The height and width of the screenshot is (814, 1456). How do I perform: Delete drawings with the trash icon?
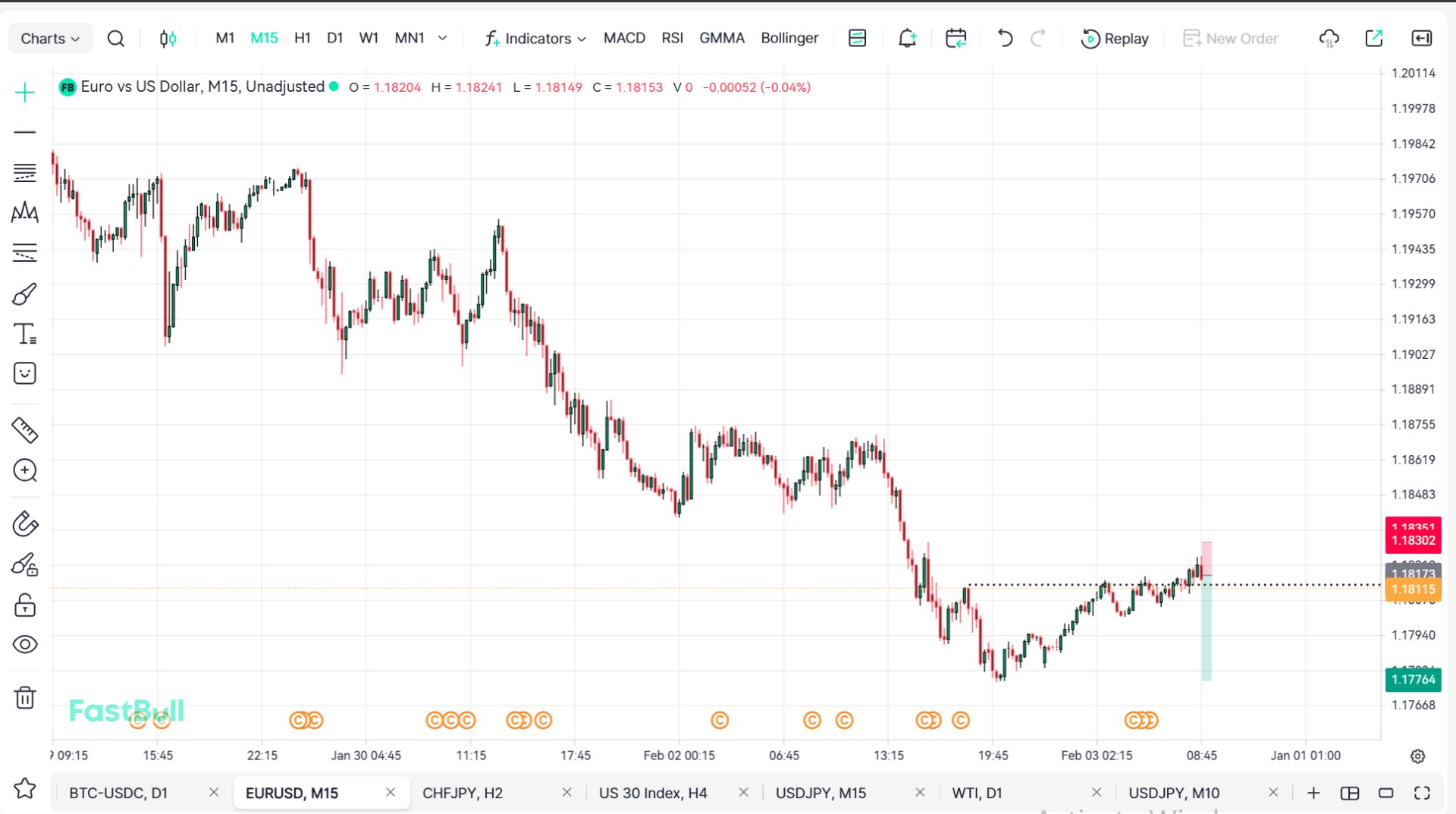click(24, 697)
